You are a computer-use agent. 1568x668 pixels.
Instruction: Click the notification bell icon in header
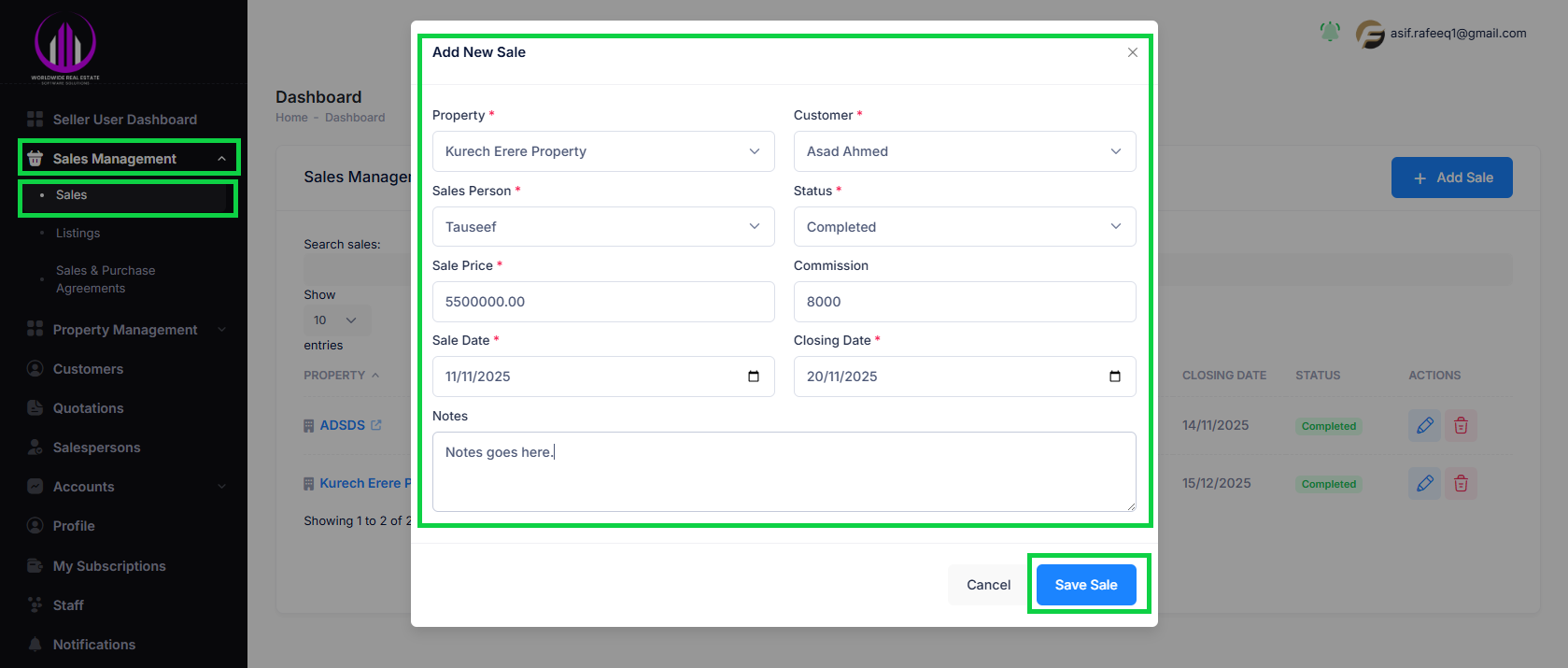click(x=1330, y=33)
